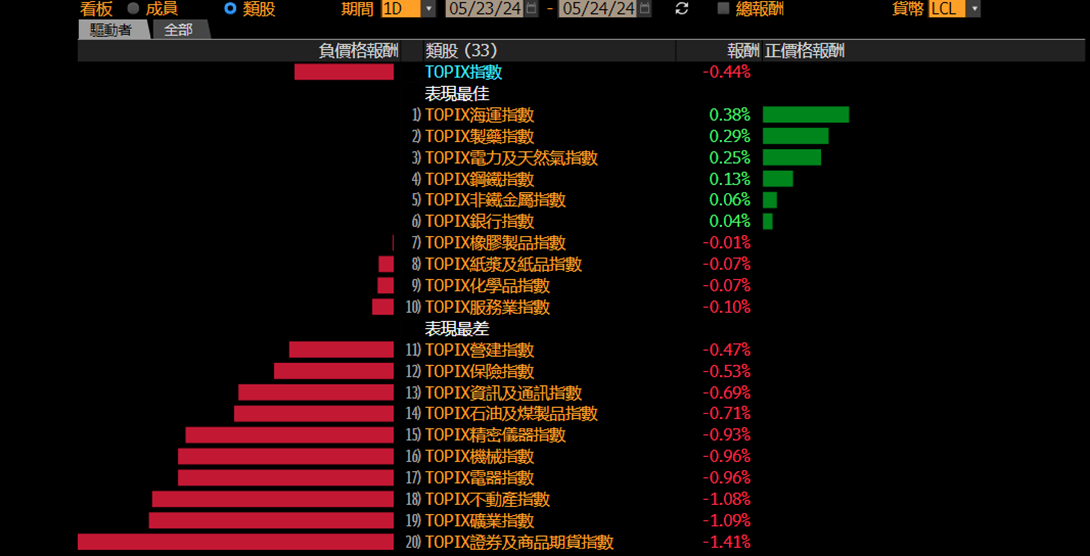Click the green bar for TOPIX海運指數

coord(806,115)
